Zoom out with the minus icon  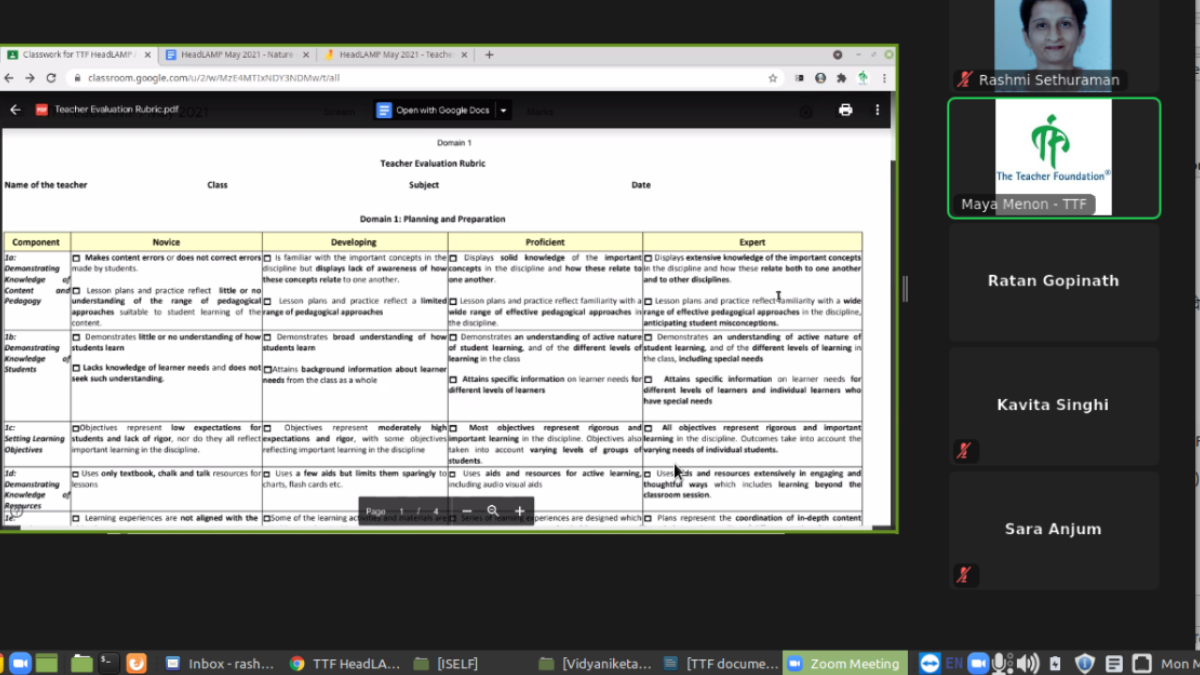pyautogui.click(x=467, y=511)
